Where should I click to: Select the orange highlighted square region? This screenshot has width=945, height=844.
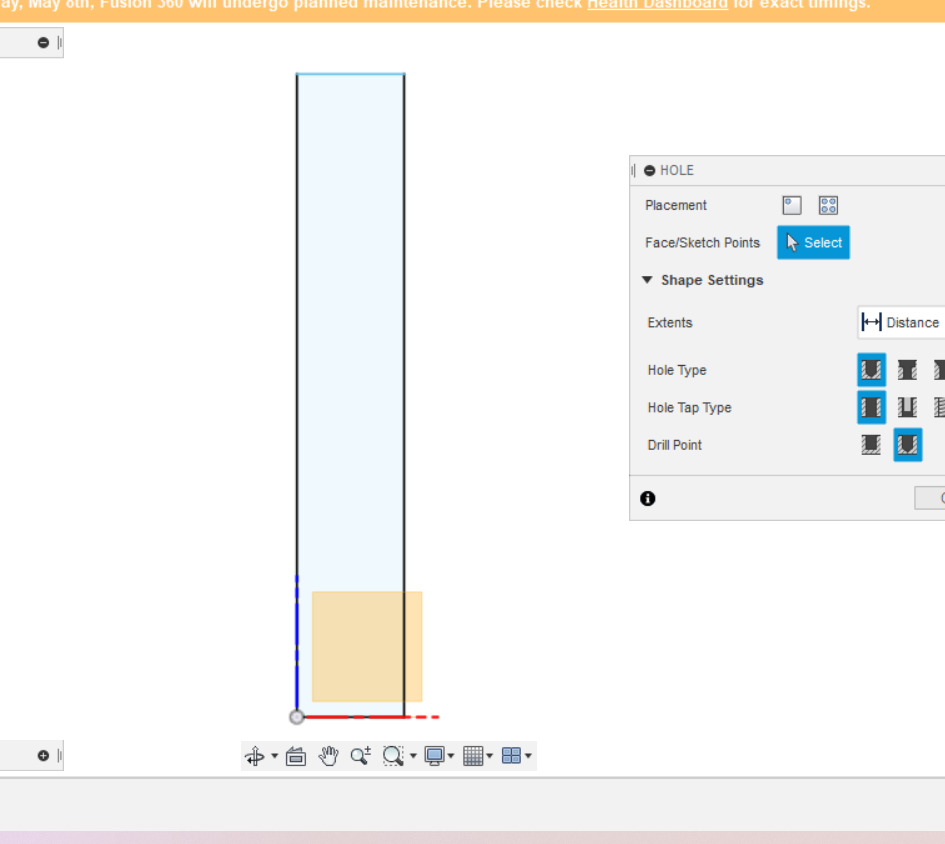click(x=367, y=646)
